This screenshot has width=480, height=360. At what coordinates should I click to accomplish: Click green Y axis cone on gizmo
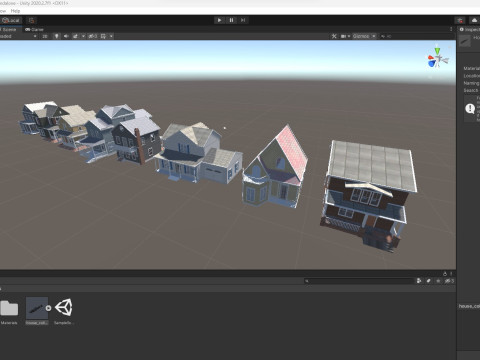pyautogui.click(x=437, y=51)
